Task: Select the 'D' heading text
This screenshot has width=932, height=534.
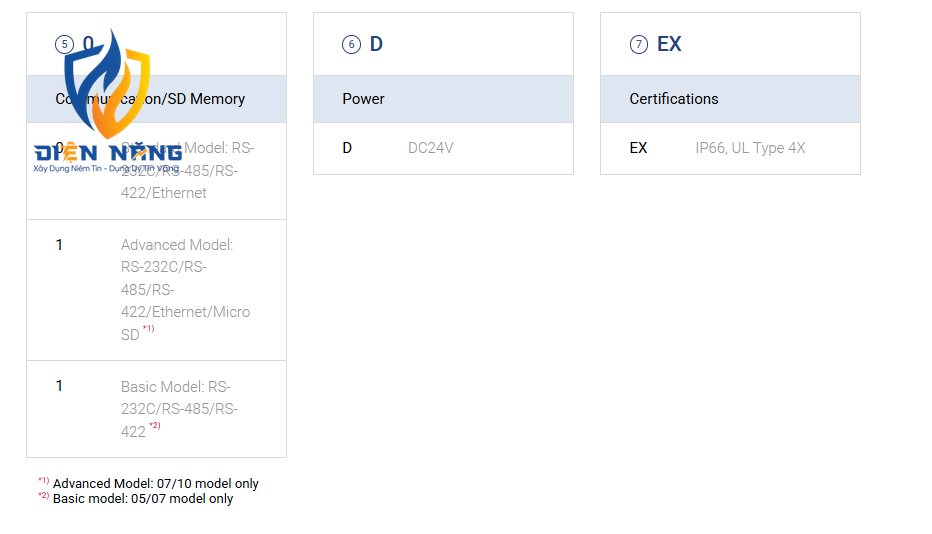Action: pyautogui.click(x=376, y=44)
